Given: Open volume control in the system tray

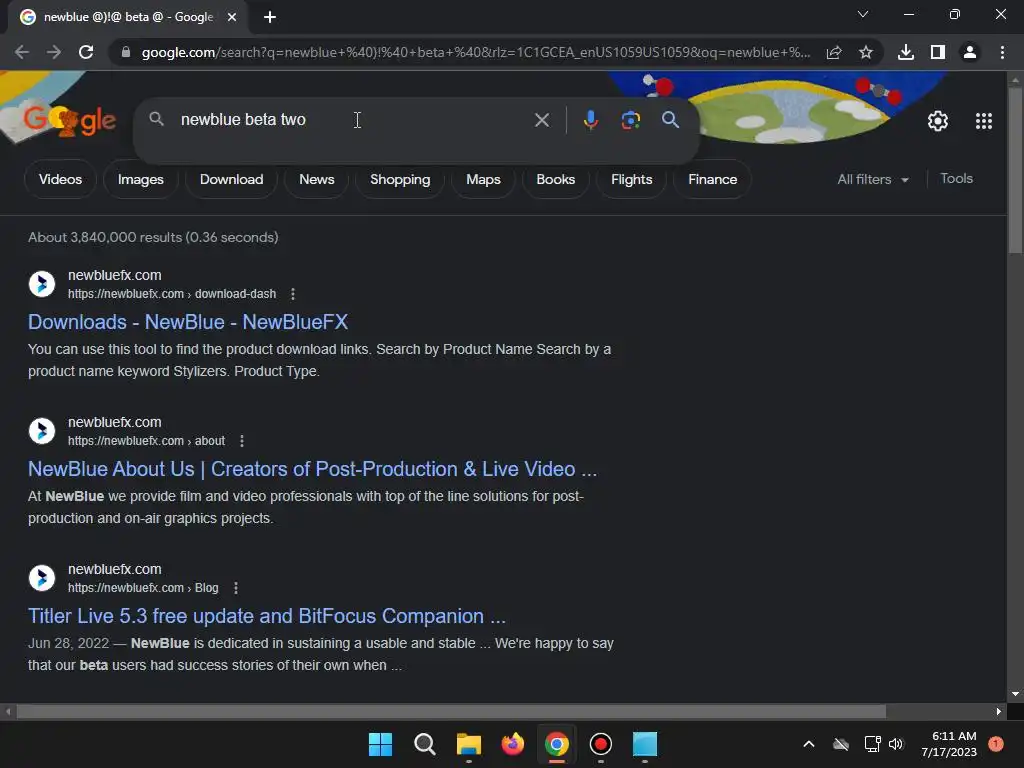Looking at the screenshot, I should [x=896, y=744].
